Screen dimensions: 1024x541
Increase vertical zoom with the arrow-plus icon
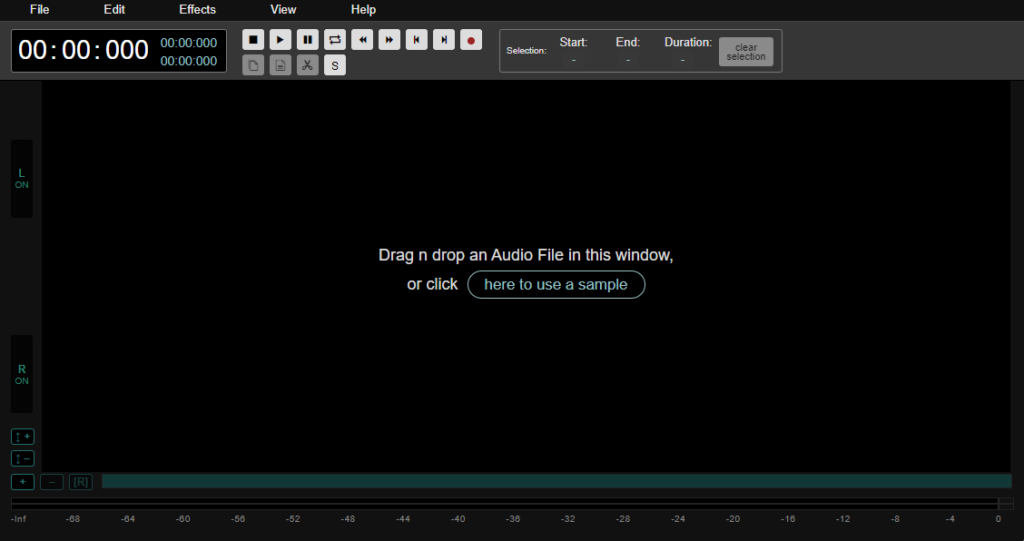click(x=22, y=436)
